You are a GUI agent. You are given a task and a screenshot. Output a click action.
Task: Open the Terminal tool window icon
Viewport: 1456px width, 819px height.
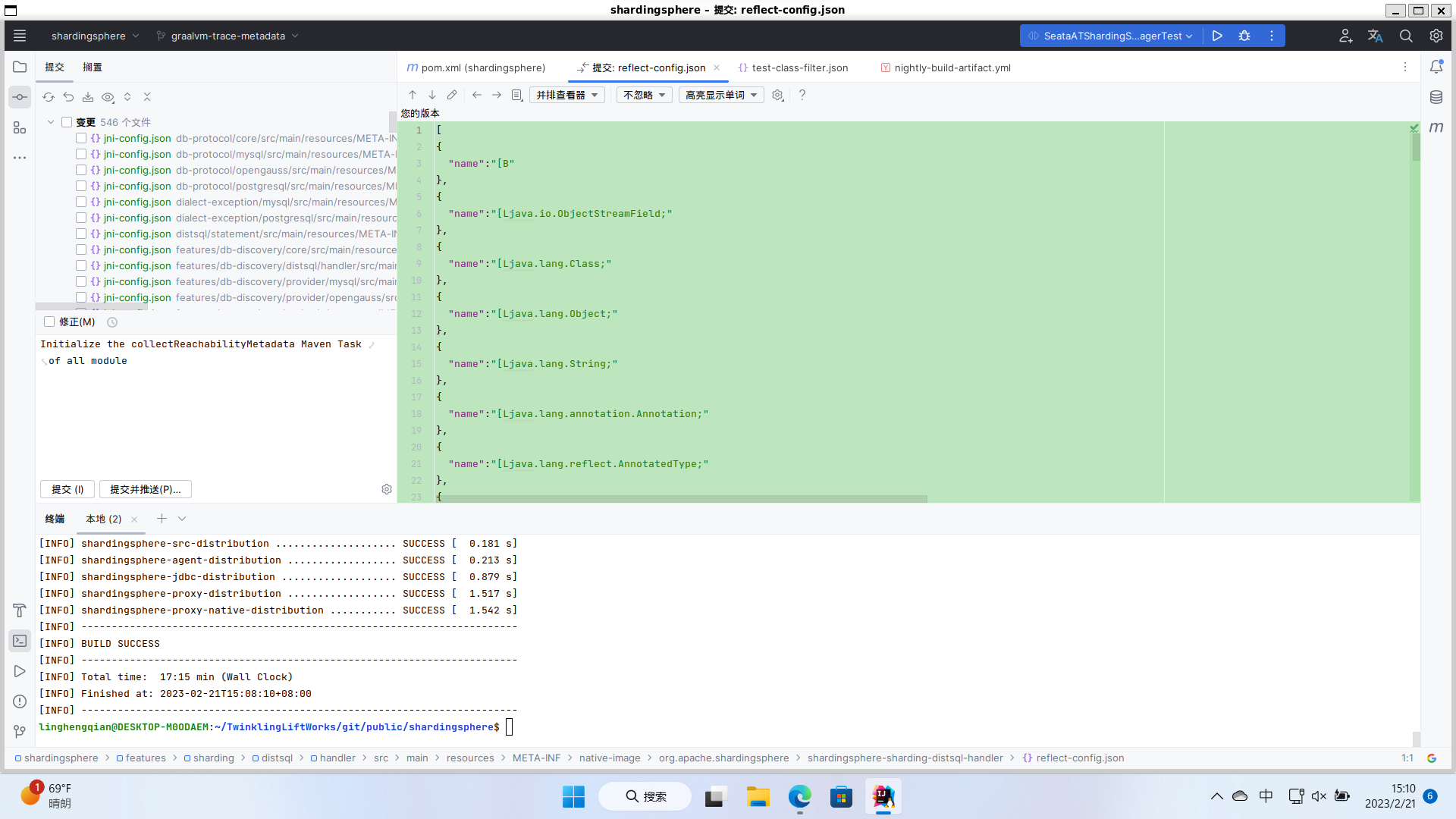pos(20,641)
